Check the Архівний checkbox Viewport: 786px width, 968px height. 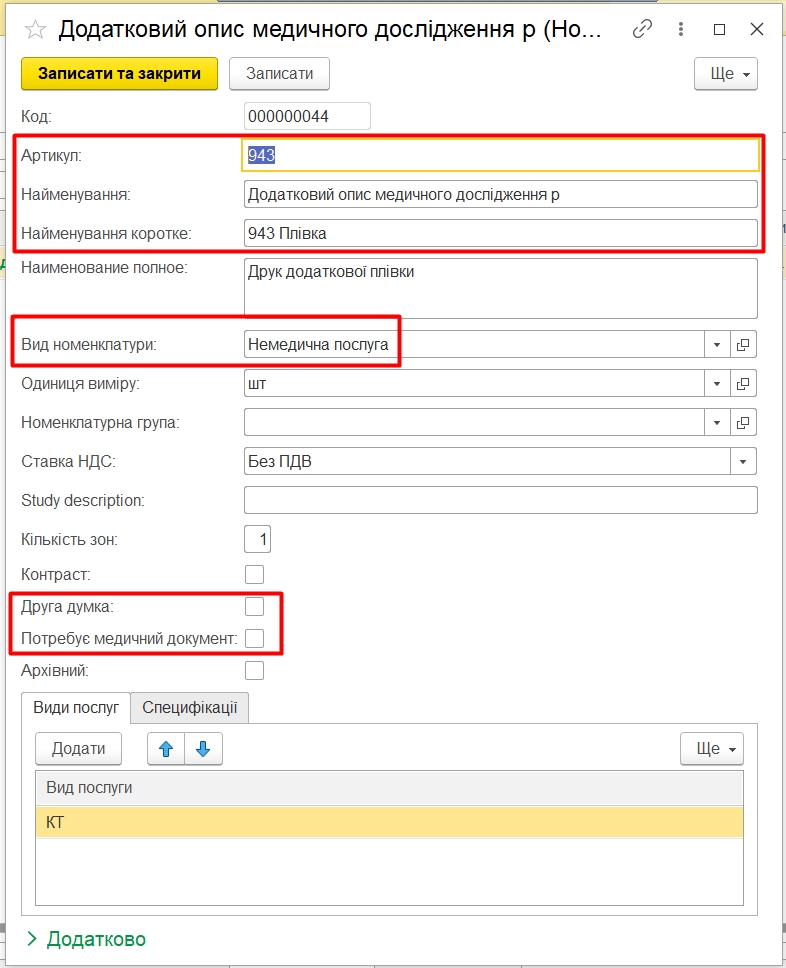point(255,670)
